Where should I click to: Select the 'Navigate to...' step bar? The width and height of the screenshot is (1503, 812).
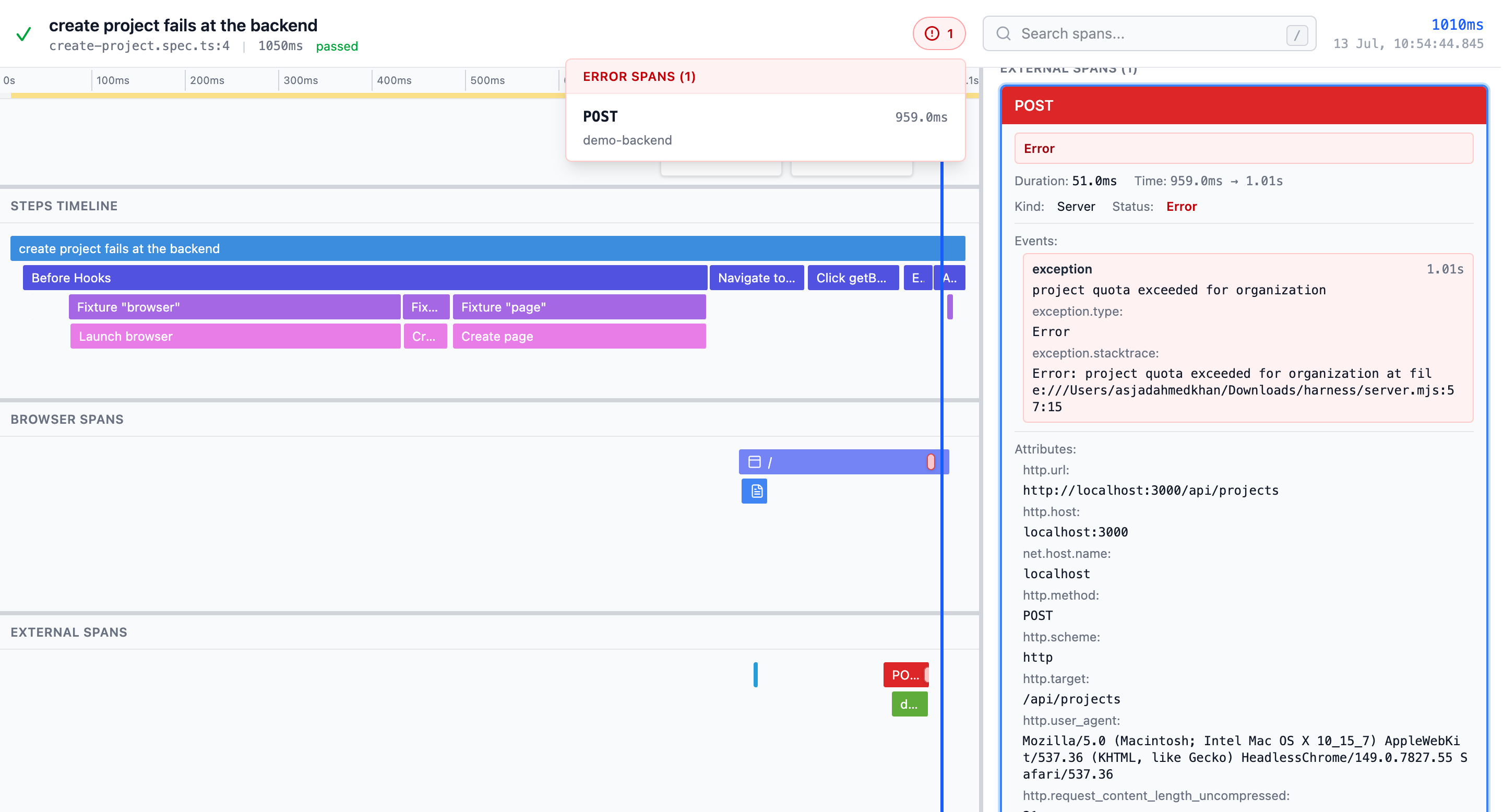tap(756, 278)
